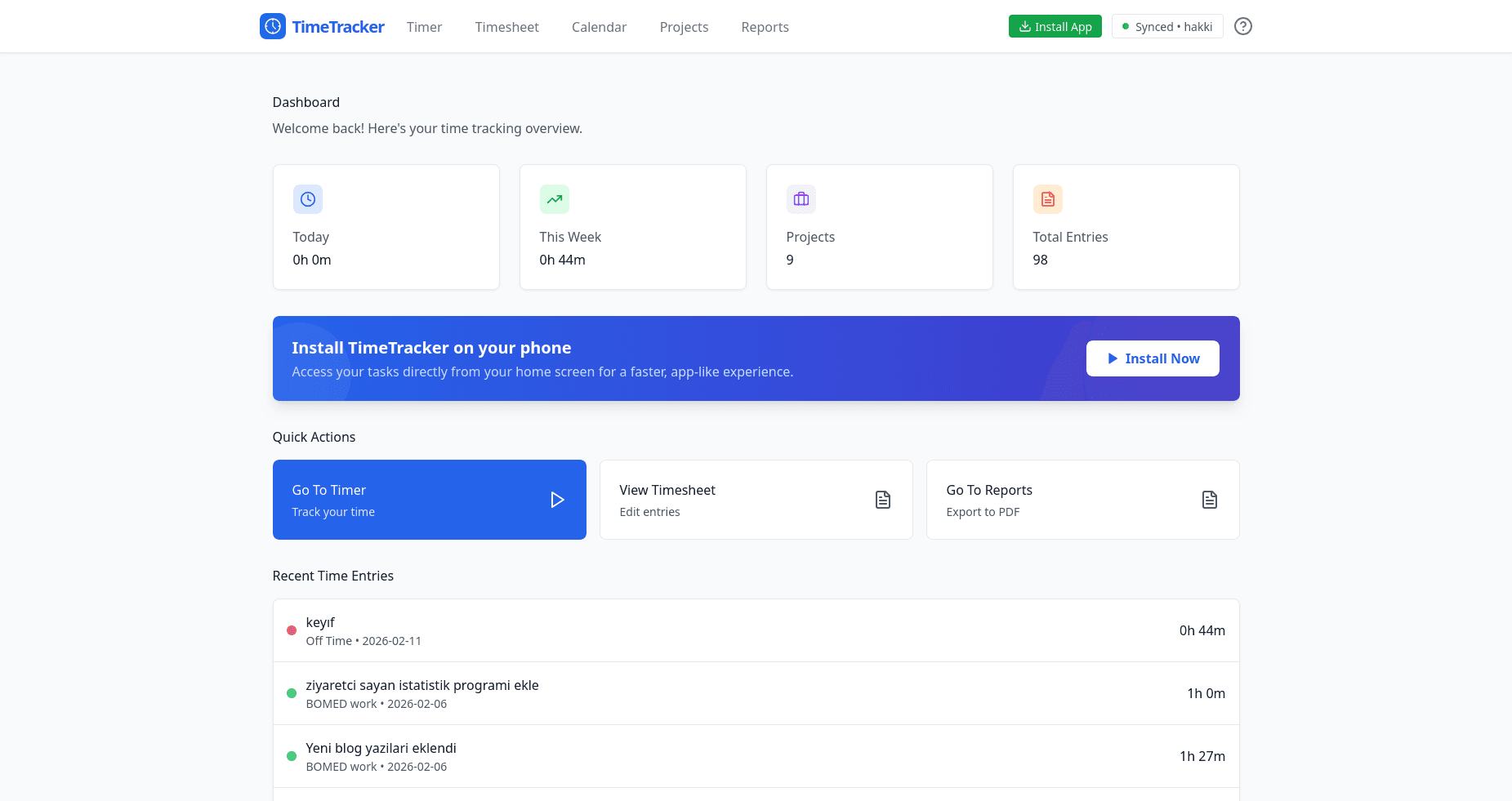Open the Timer section in navigation
This screenshot has width=1512, height=801.
tap(424, 27)
